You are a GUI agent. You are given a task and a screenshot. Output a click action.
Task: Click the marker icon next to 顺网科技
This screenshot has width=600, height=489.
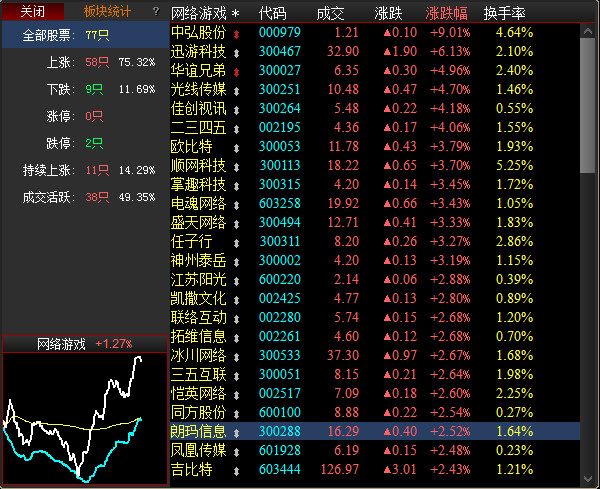[236, 166]
